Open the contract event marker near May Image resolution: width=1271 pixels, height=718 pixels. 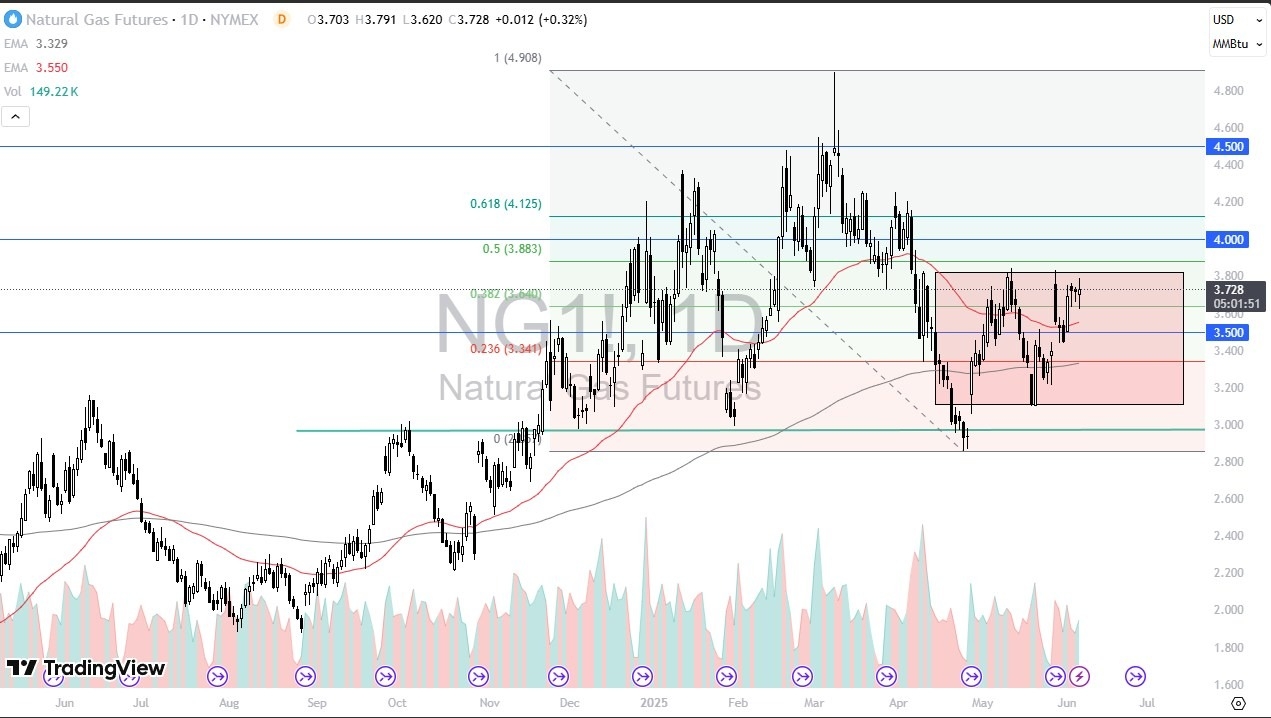[971, 677]
